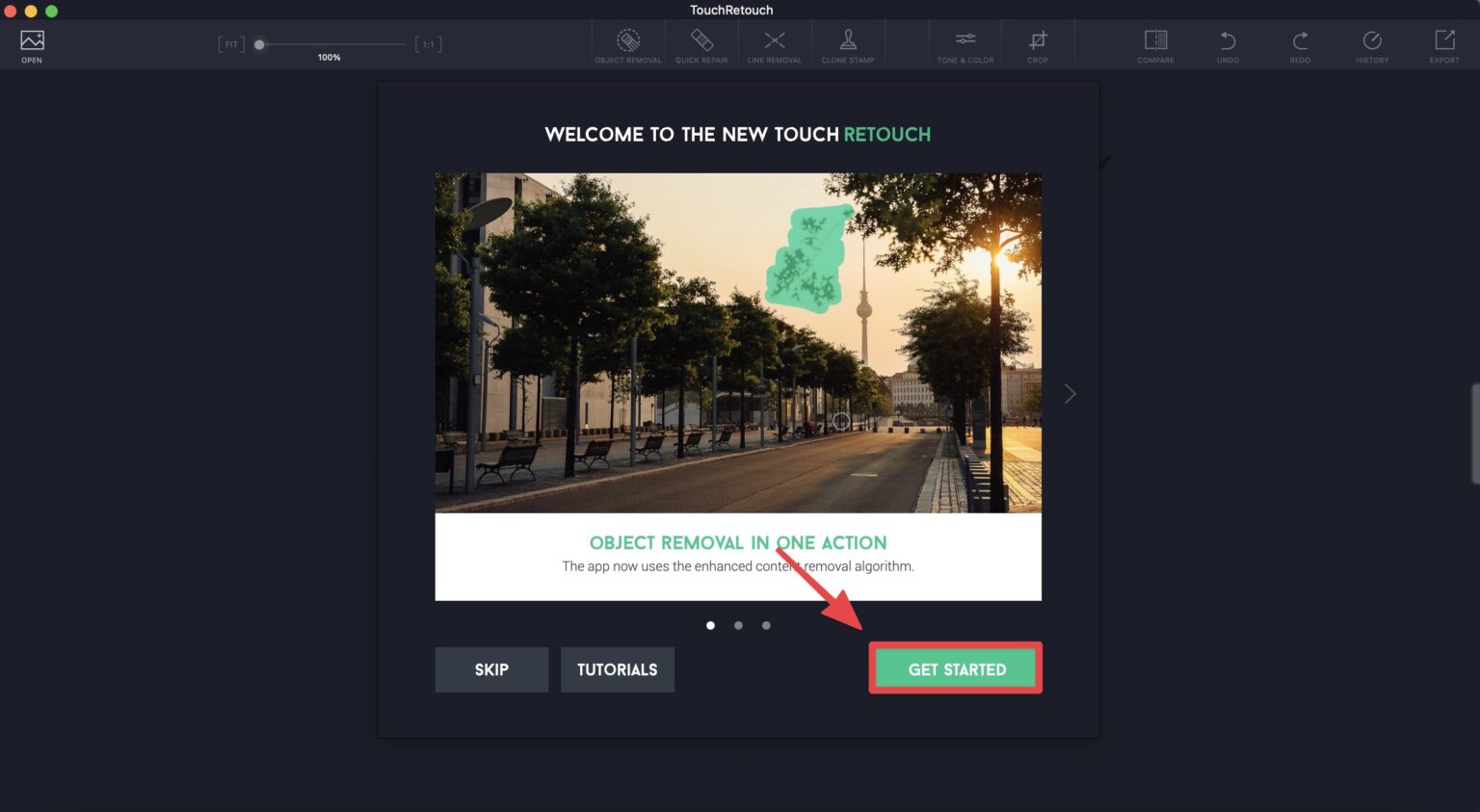The height and width of the screenshot is (812, 1480).
Task: Click the Skip button
Action: pos(491,669)
